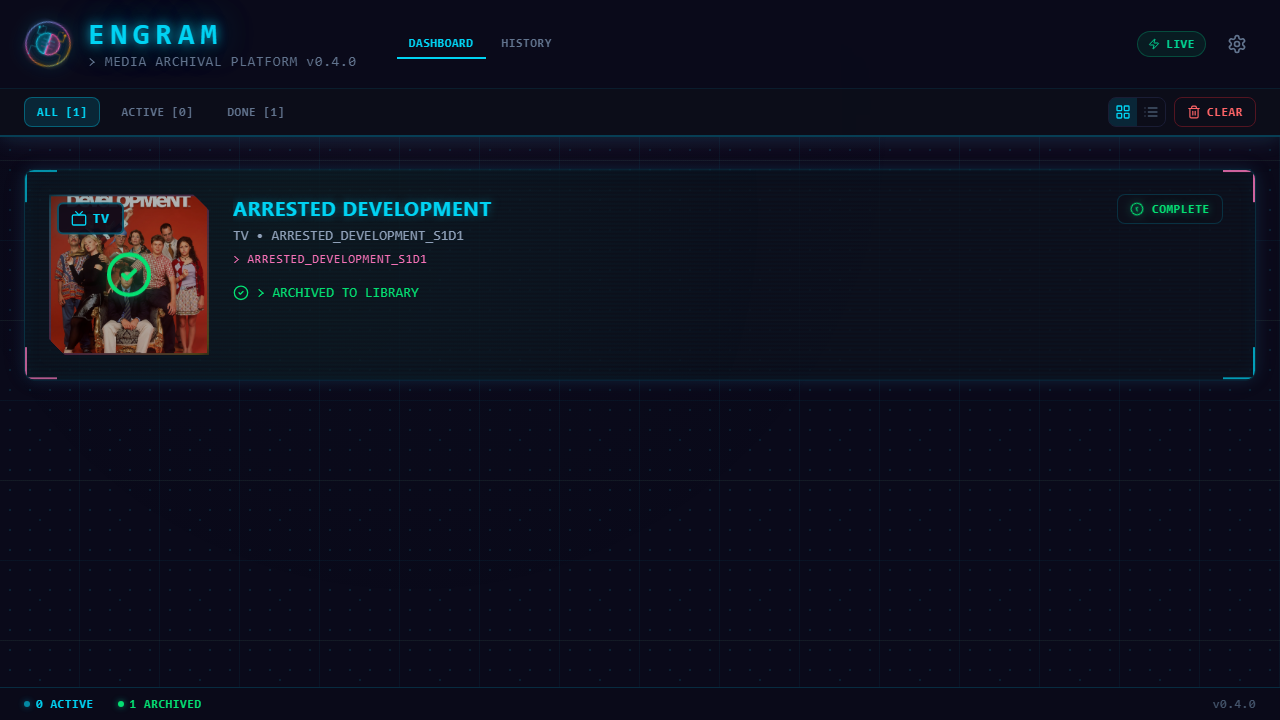Click the ENGRAM circular logo icon
1280x720 pixels.
click(47, 44)
